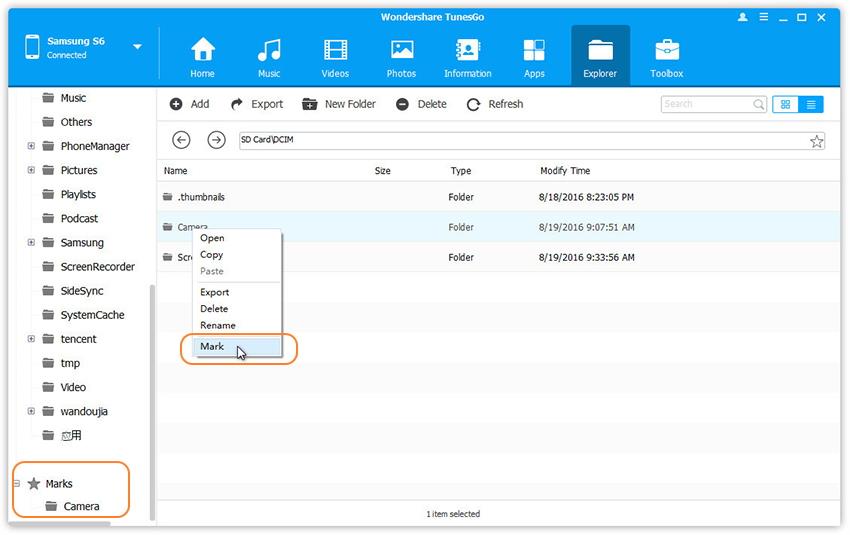Bookmark the path with the star icon
This screenshot has width=850, height=535.
point(816,141)
